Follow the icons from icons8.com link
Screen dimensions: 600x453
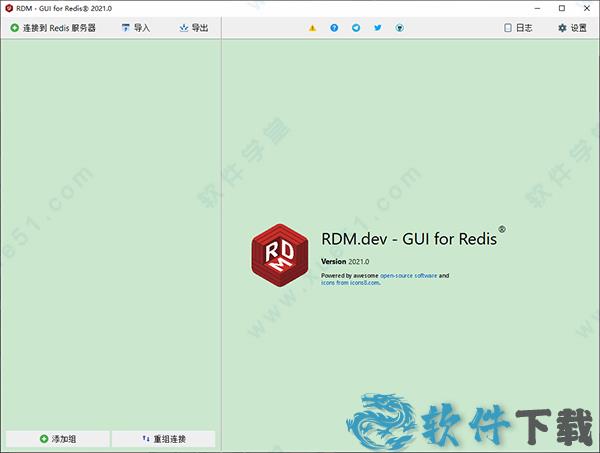351,284
